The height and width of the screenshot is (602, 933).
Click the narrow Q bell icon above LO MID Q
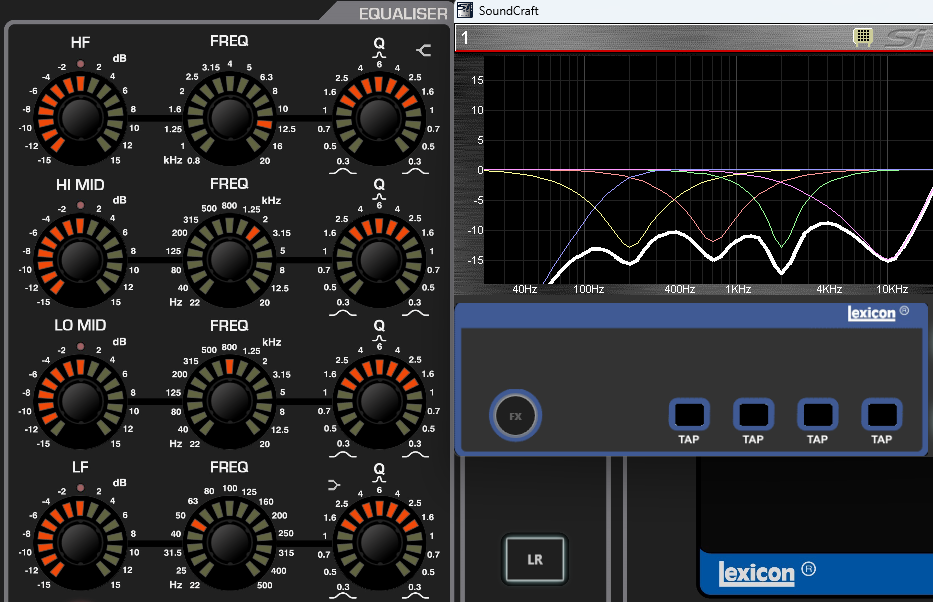point(379,338)
